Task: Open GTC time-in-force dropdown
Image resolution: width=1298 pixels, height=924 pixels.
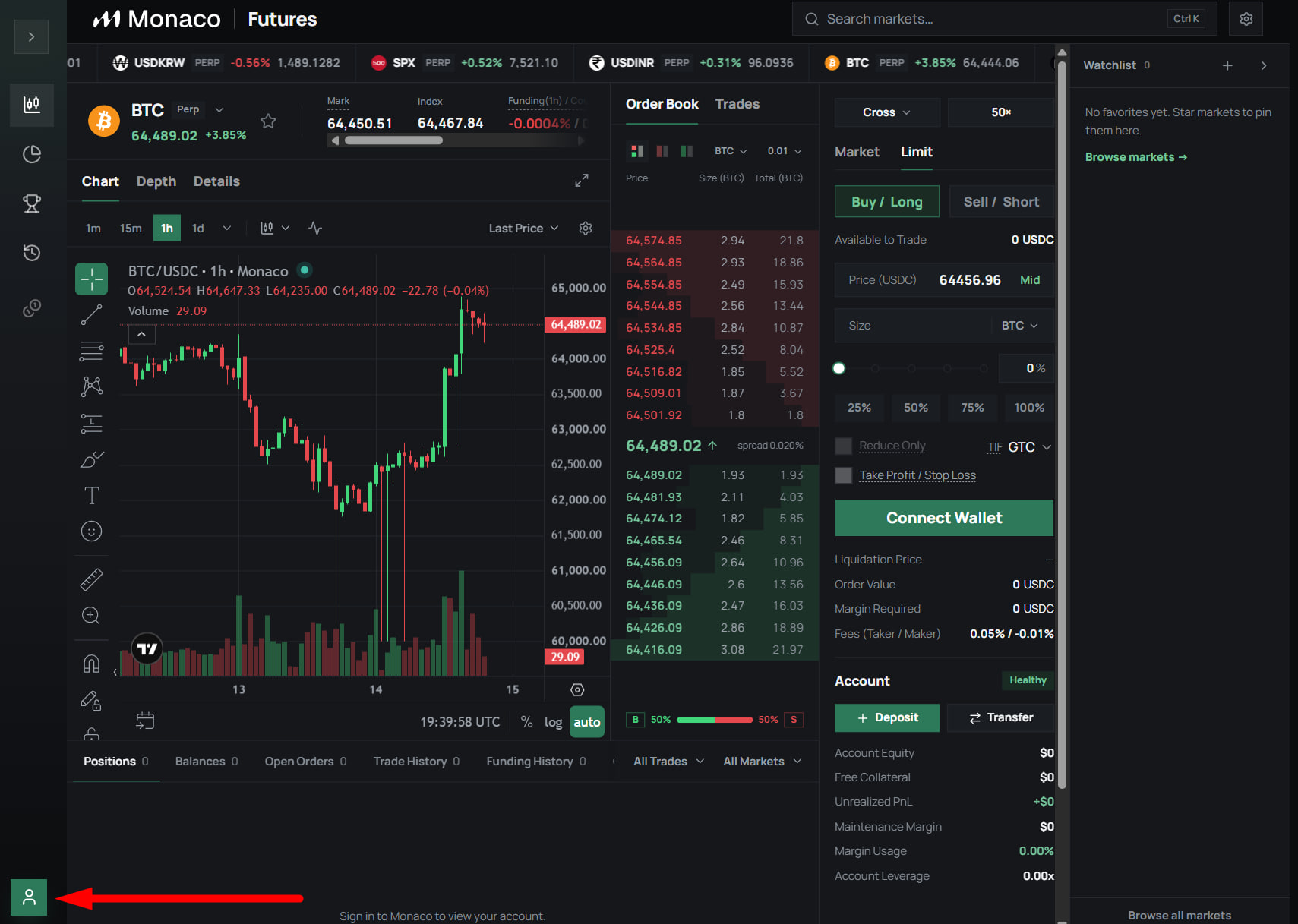Action: (x=1029, y=447)
